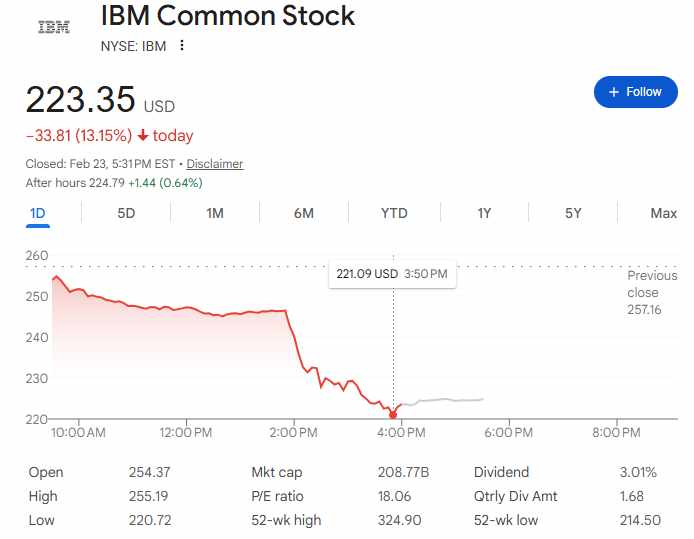Switch to the 1Y chart view
This screenshot has height=539, width=694.
coord(484,213)
